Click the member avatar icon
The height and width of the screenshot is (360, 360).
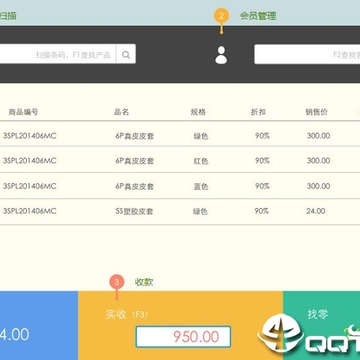[x=221, y=55]
